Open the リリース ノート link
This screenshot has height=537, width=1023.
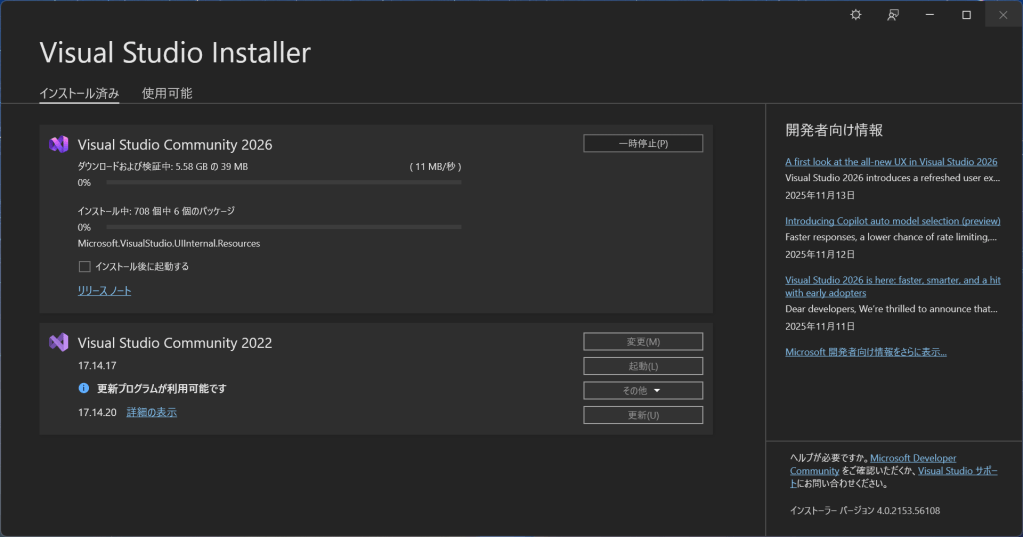pyautogui.click(x=104, y=291)
